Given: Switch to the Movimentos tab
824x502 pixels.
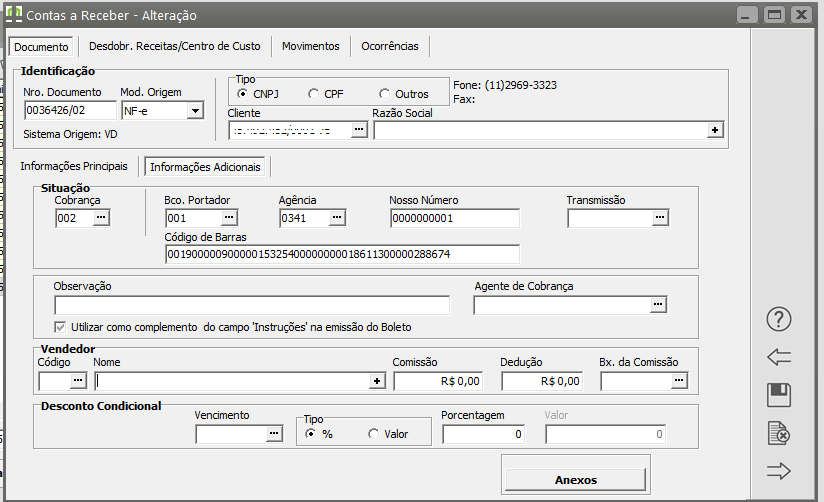Looking at the screenshot, I should [x=310, y=46].
